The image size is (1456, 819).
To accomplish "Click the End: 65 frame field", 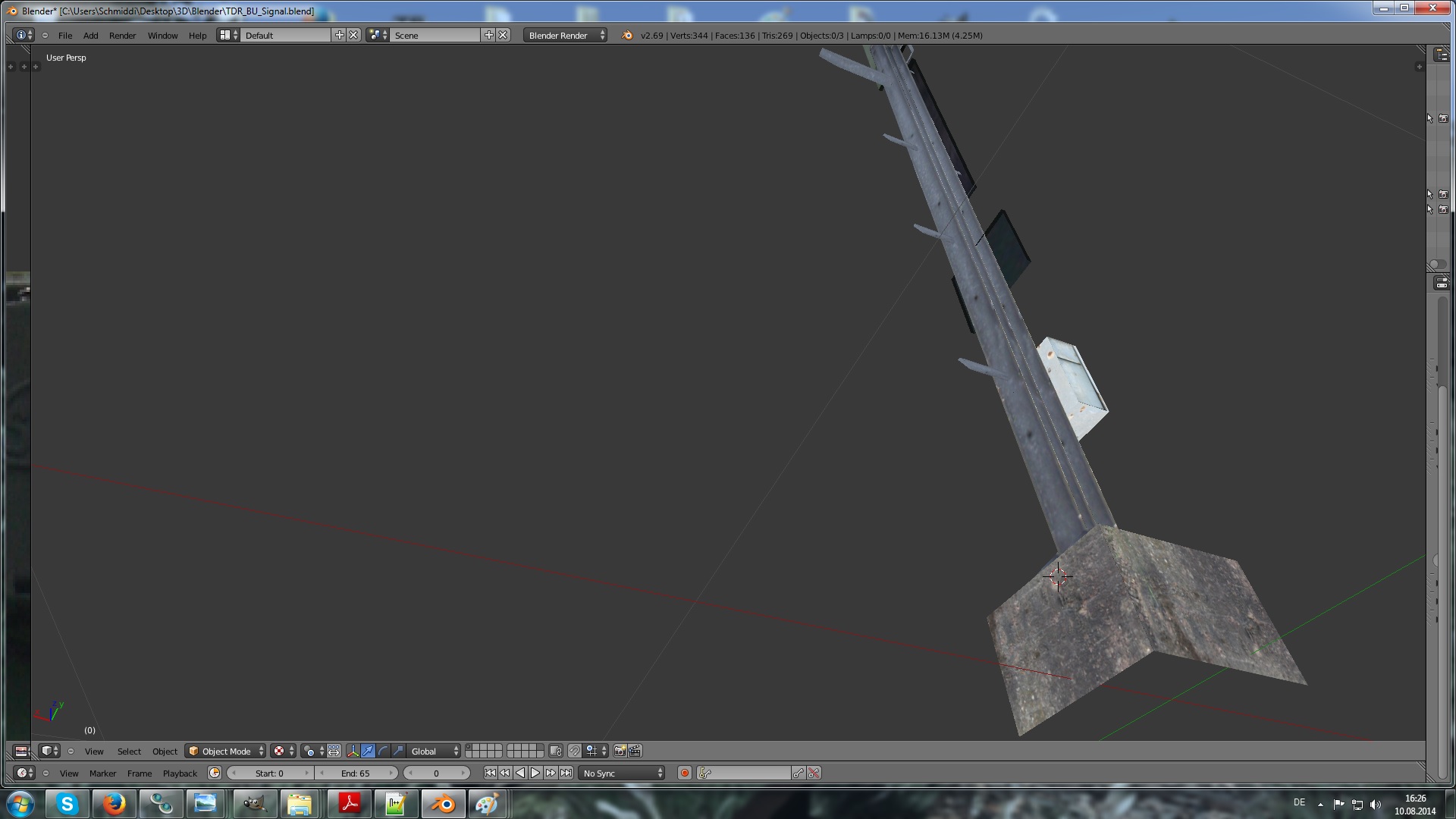I will pos(356,773).
